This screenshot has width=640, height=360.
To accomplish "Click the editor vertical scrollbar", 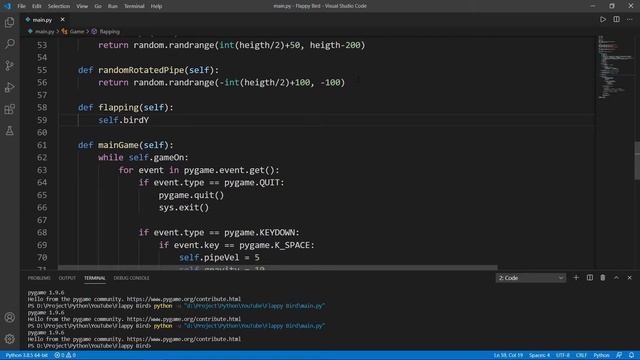I will click(637, 160).
